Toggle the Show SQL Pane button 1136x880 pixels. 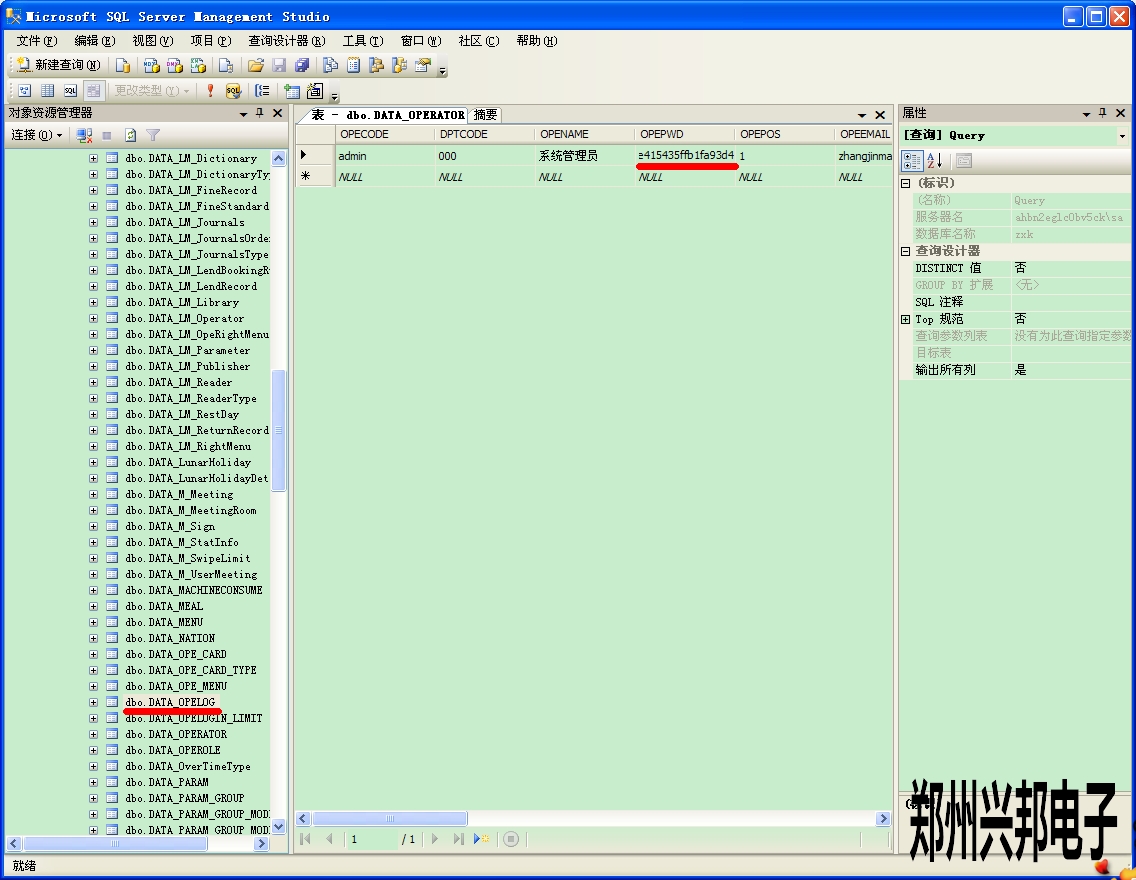70,91
